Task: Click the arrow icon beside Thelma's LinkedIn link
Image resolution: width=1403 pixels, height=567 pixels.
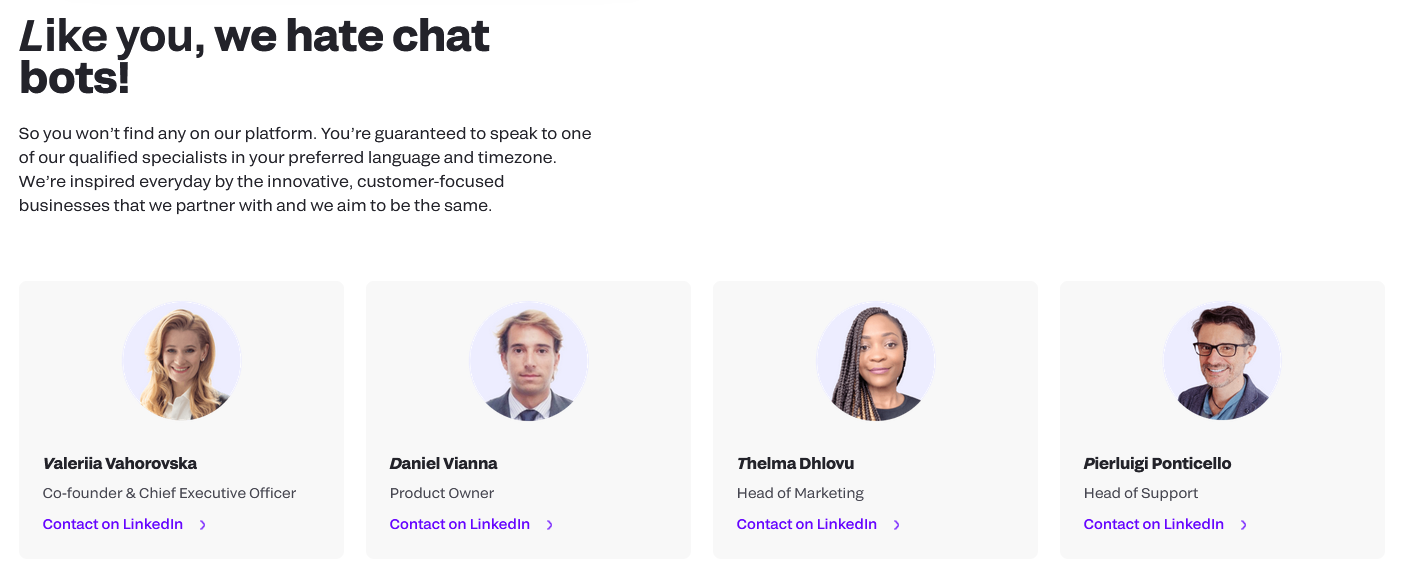Action: [896, 525]
